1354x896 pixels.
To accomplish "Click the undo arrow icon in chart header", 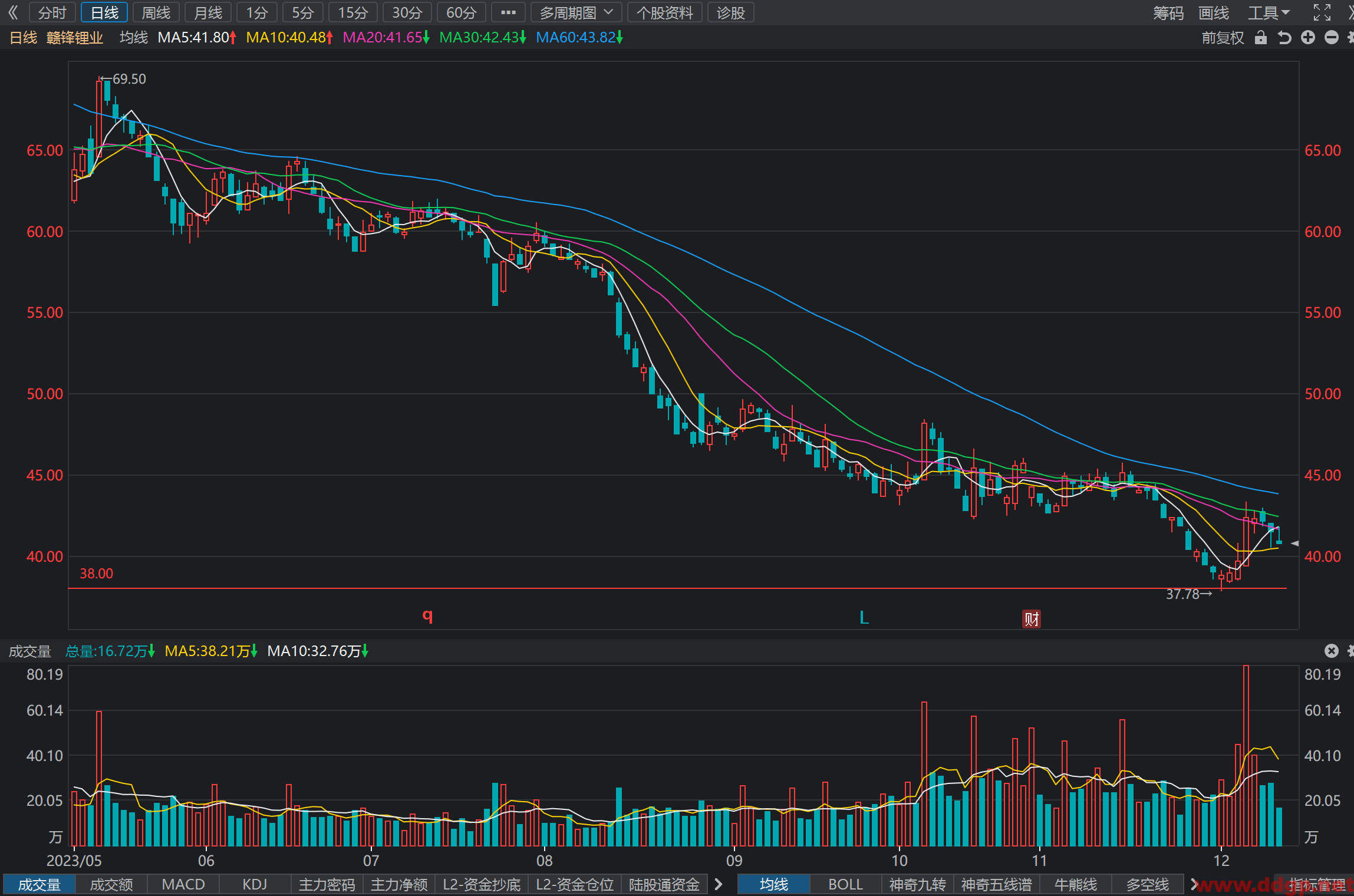I will [1284, 38].
